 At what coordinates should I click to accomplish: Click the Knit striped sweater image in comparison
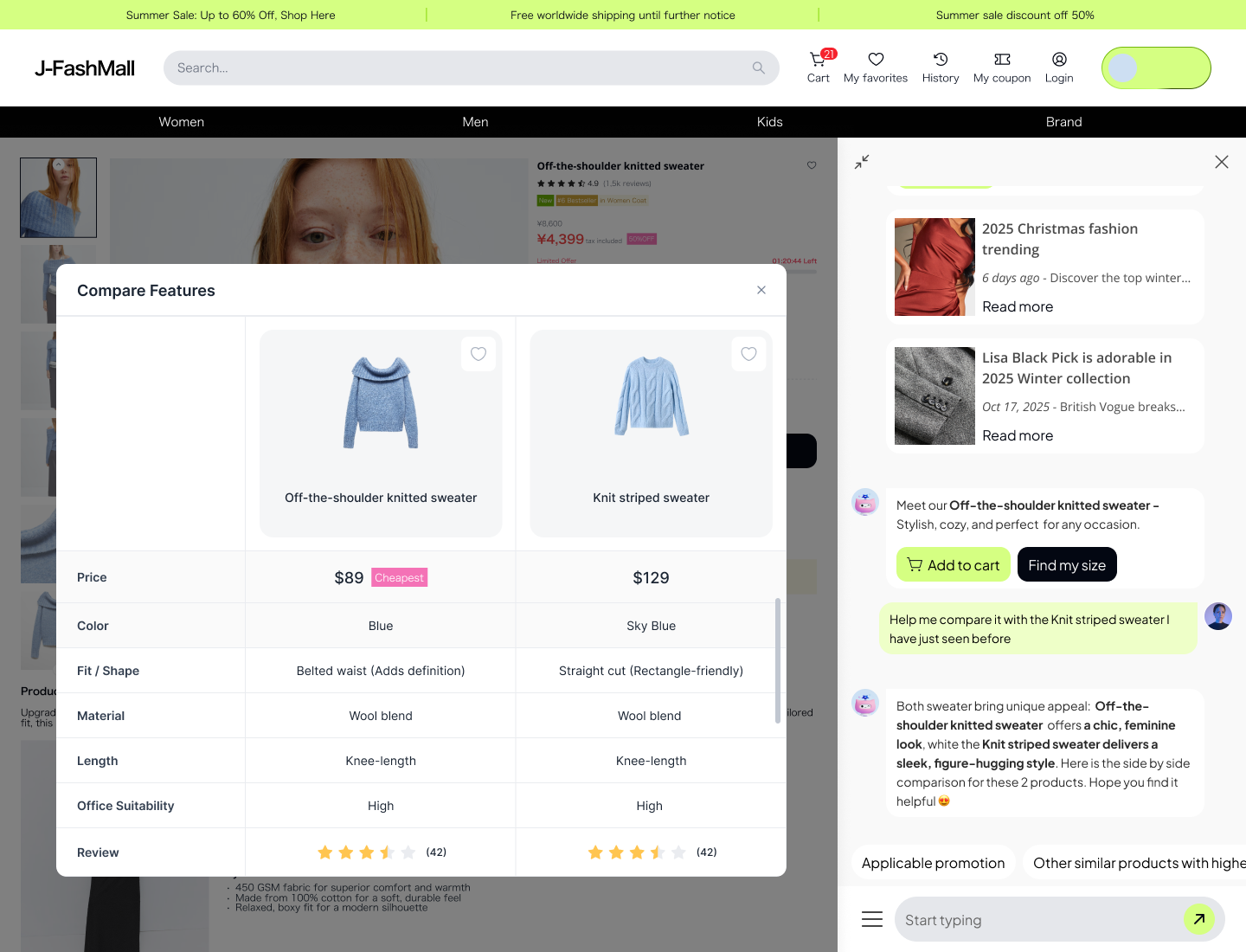652,396
